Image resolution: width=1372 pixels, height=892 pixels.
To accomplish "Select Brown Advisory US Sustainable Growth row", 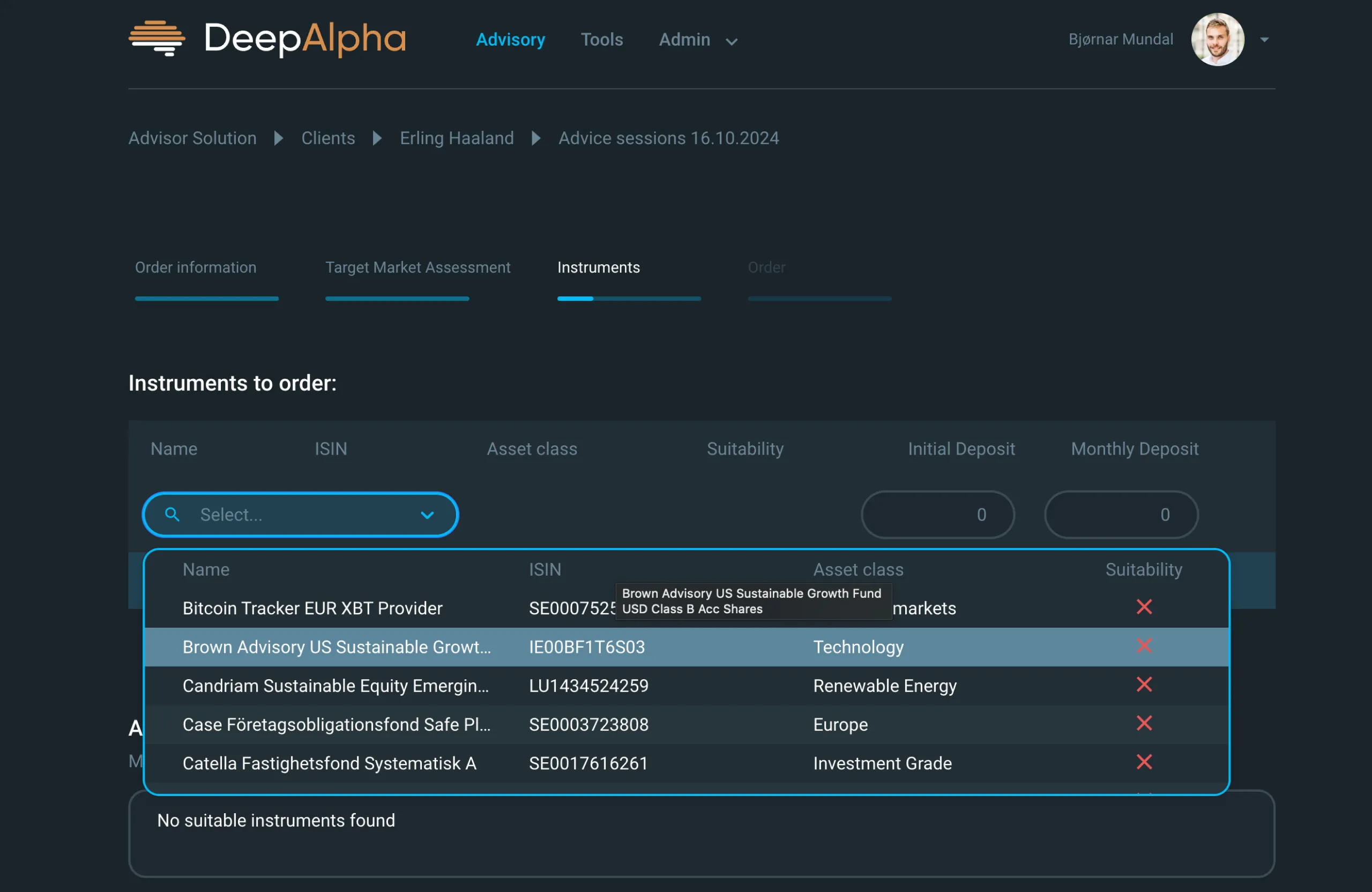I will pos(686,646).
